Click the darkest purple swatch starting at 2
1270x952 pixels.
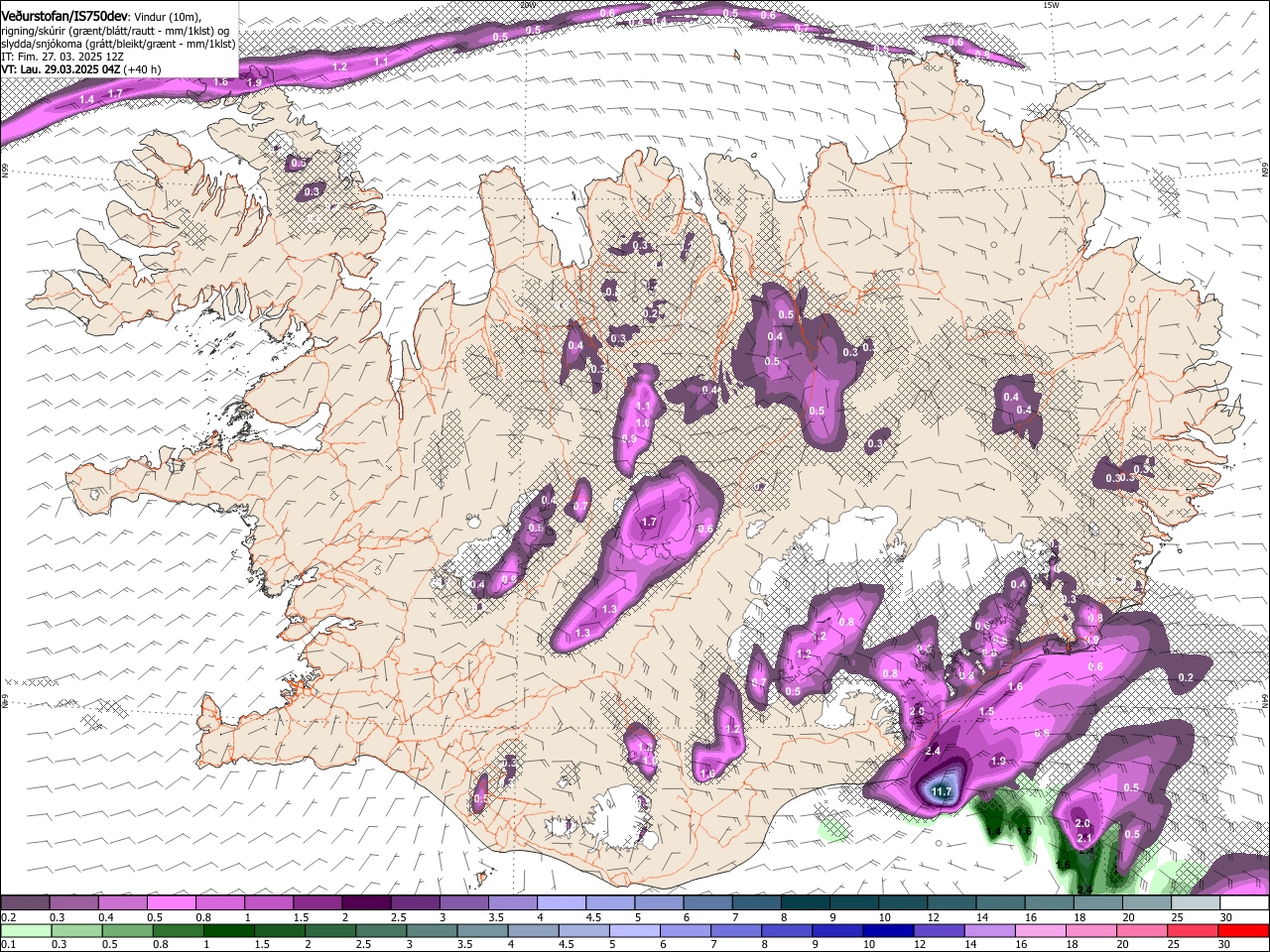point(366,902)
